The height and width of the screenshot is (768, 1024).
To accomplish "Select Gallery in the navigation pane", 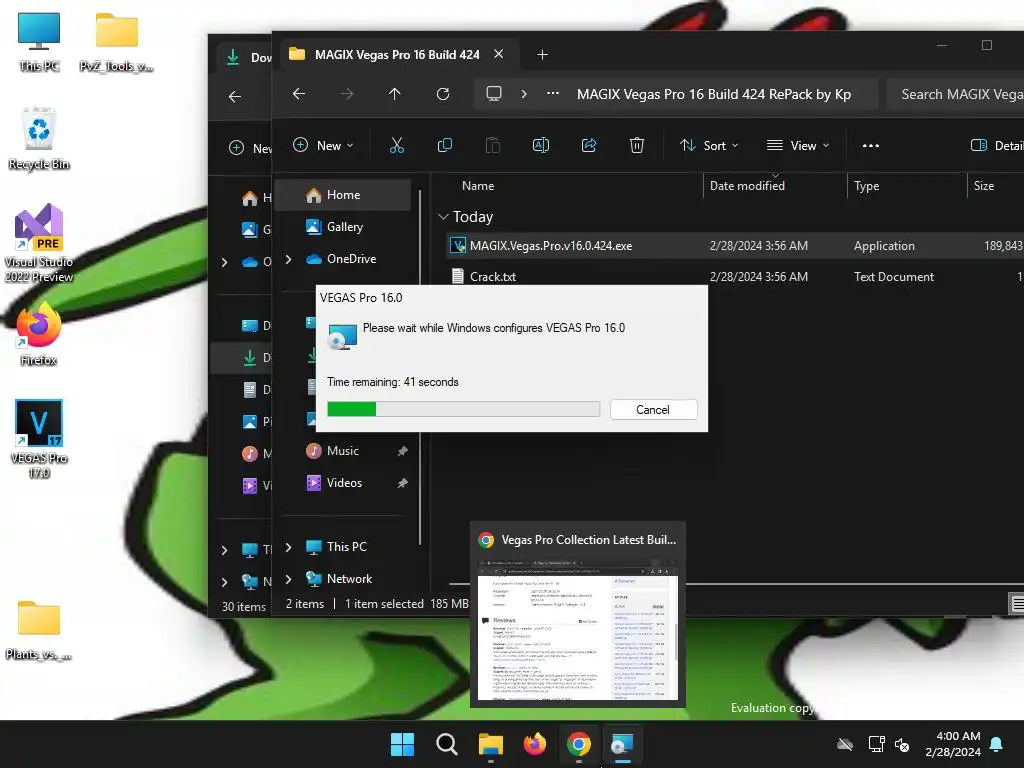I will [343, 227].
